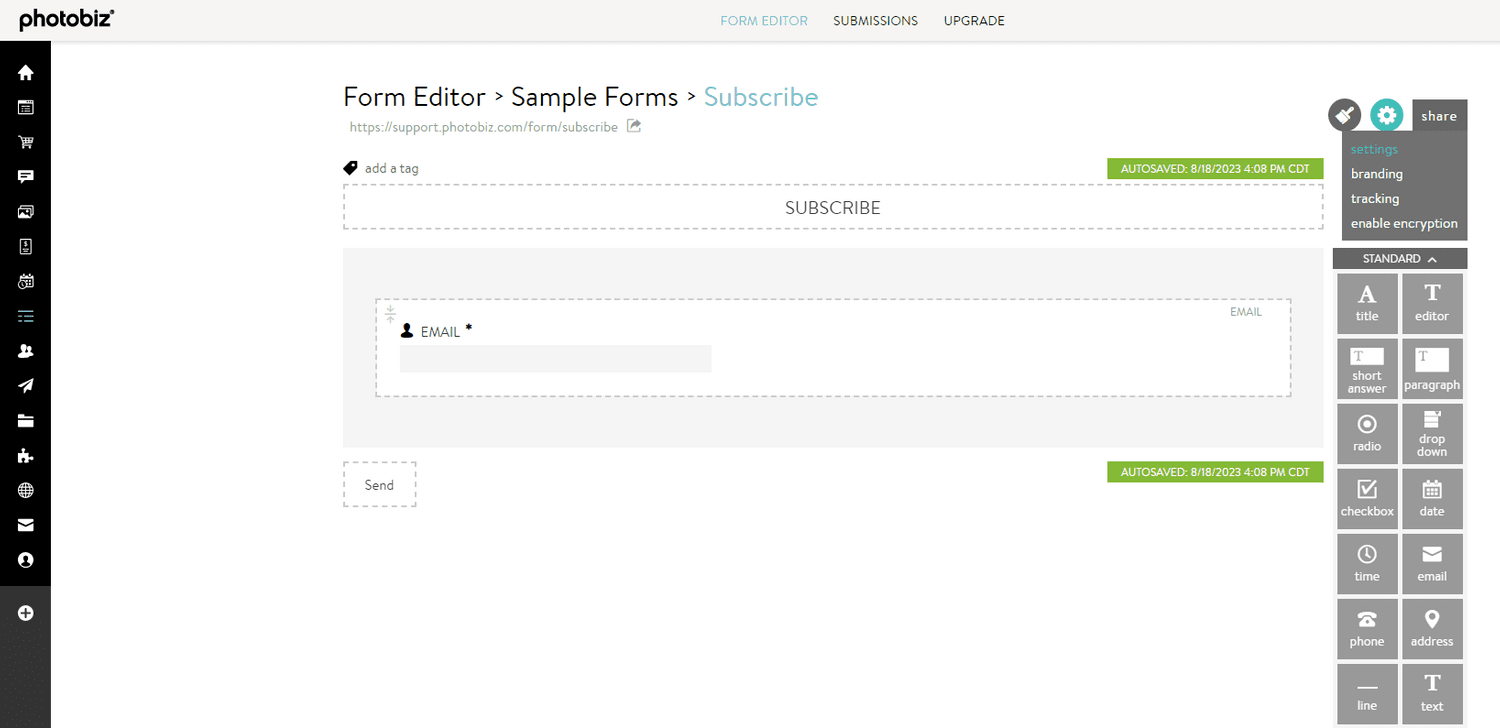Click the Send button
The width and height of the screenshot is (1500, 728).
(x=379, y=485)
